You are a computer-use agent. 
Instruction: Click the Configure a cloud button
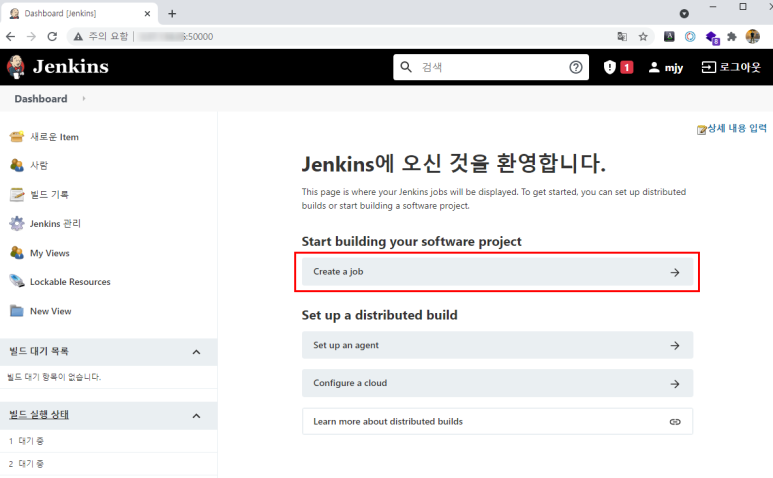[x=497, y=383]
